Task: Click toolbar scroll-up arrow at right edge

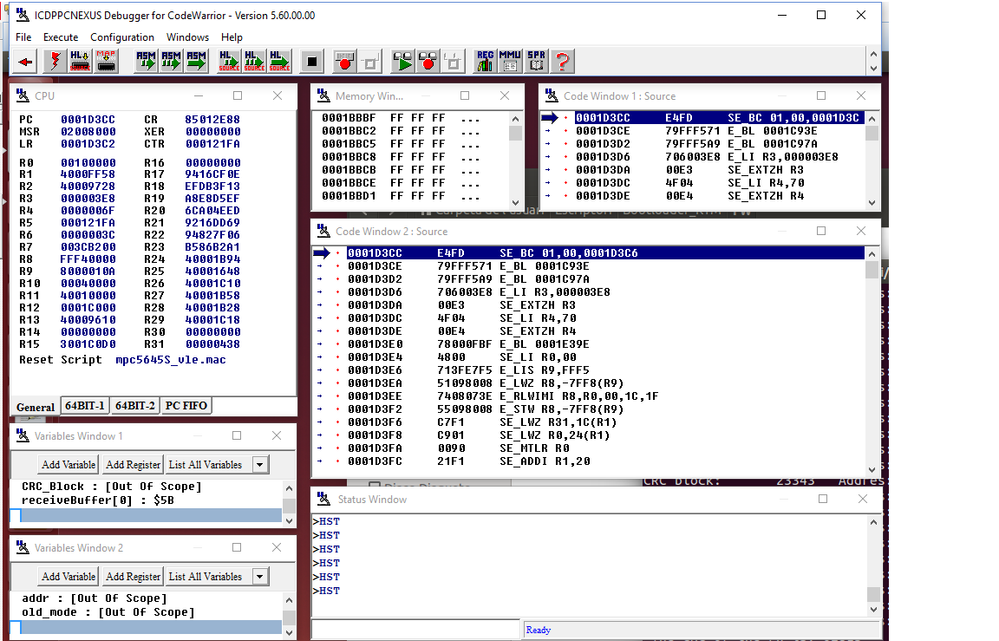Action: (873, 55)
